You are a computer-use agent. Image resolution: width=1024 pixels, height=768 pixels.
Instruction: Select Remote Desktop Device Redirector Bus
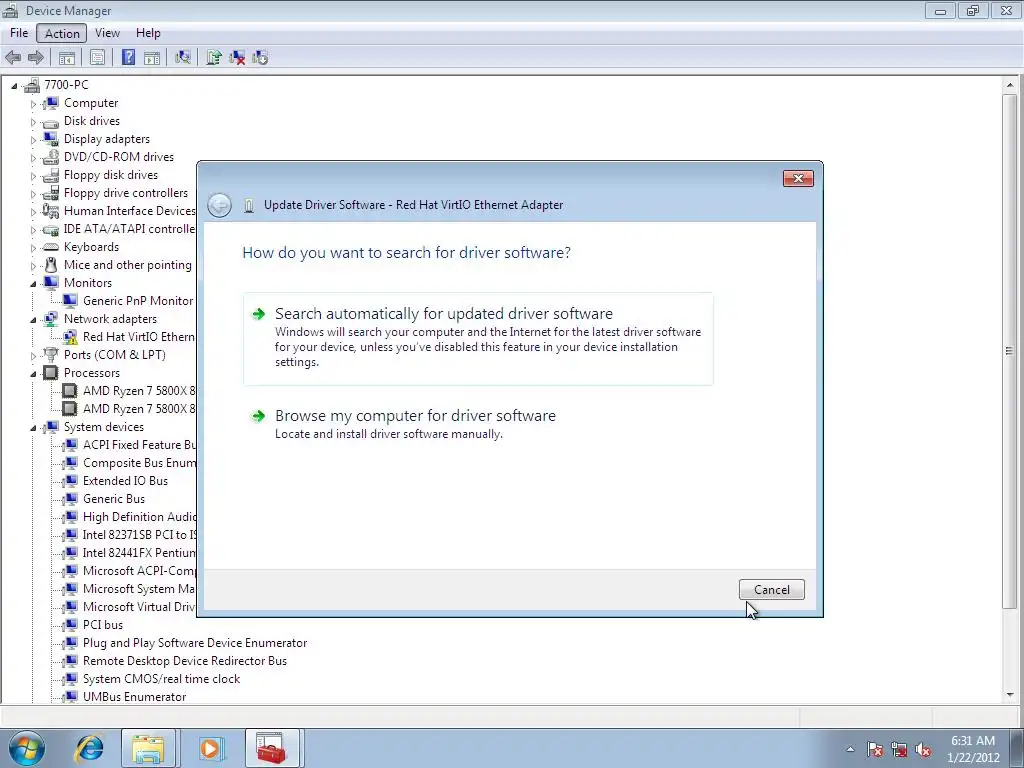click(x=185, y=661)
